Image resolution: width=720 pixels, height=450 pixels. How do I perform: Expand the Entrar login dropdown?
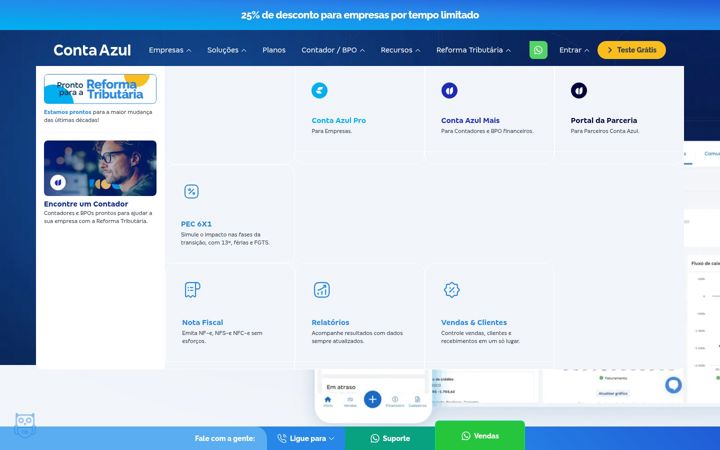[x=574, y=50]
